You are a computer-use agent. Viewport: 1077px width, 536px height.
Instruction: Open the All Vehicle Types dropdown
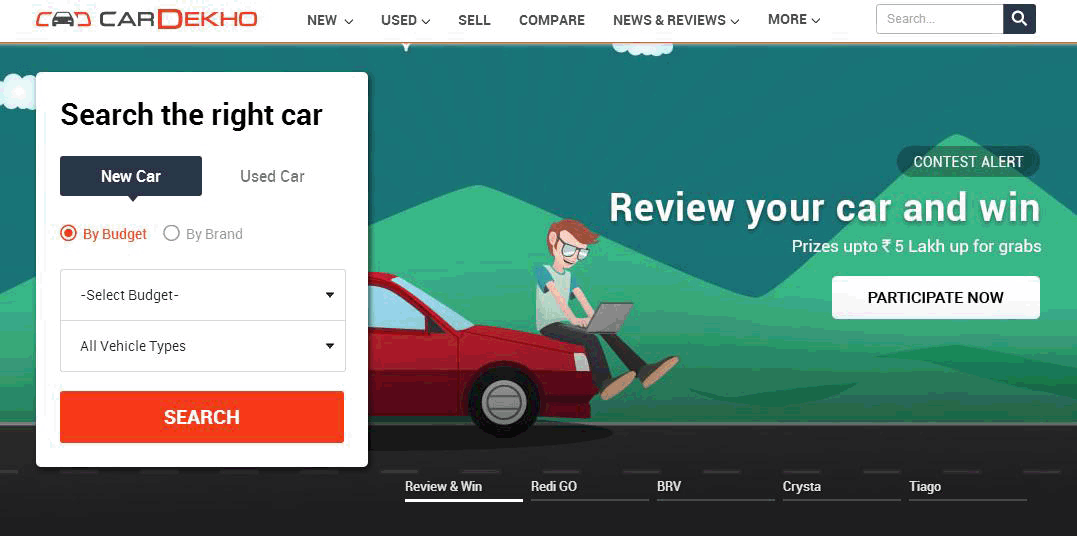[203, 346]
